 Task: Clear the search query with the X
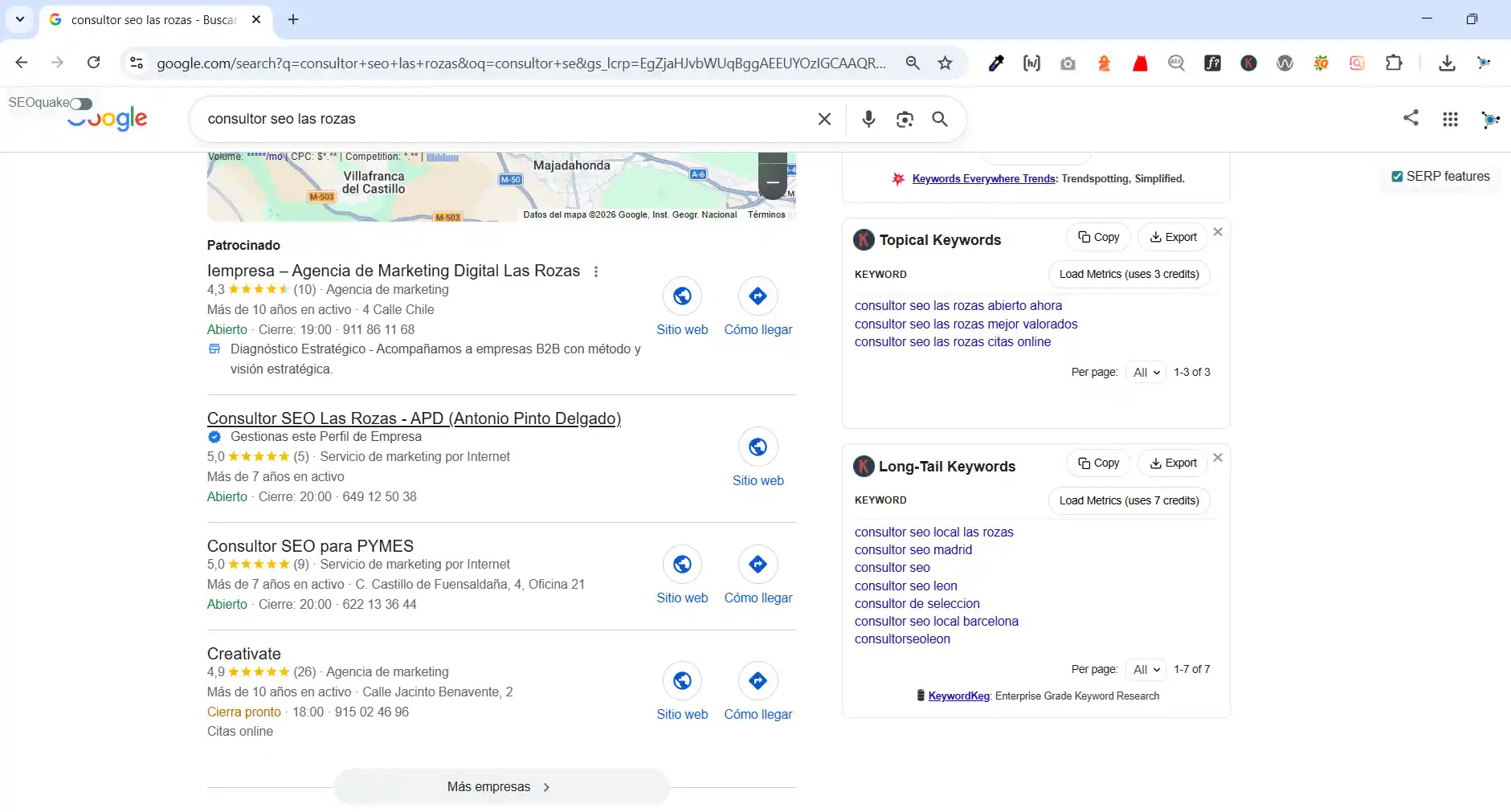(824, 119)
